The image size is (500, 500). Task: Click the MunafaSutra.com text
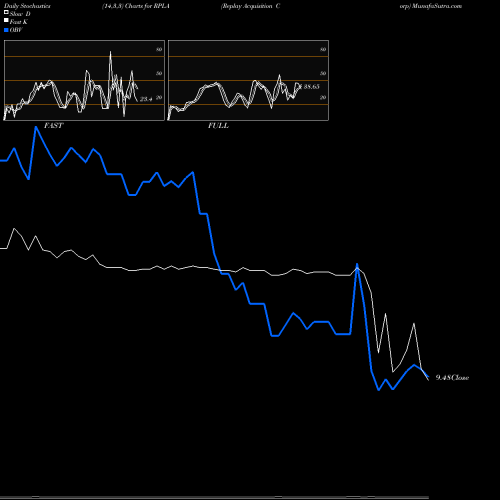coord(437,6)
